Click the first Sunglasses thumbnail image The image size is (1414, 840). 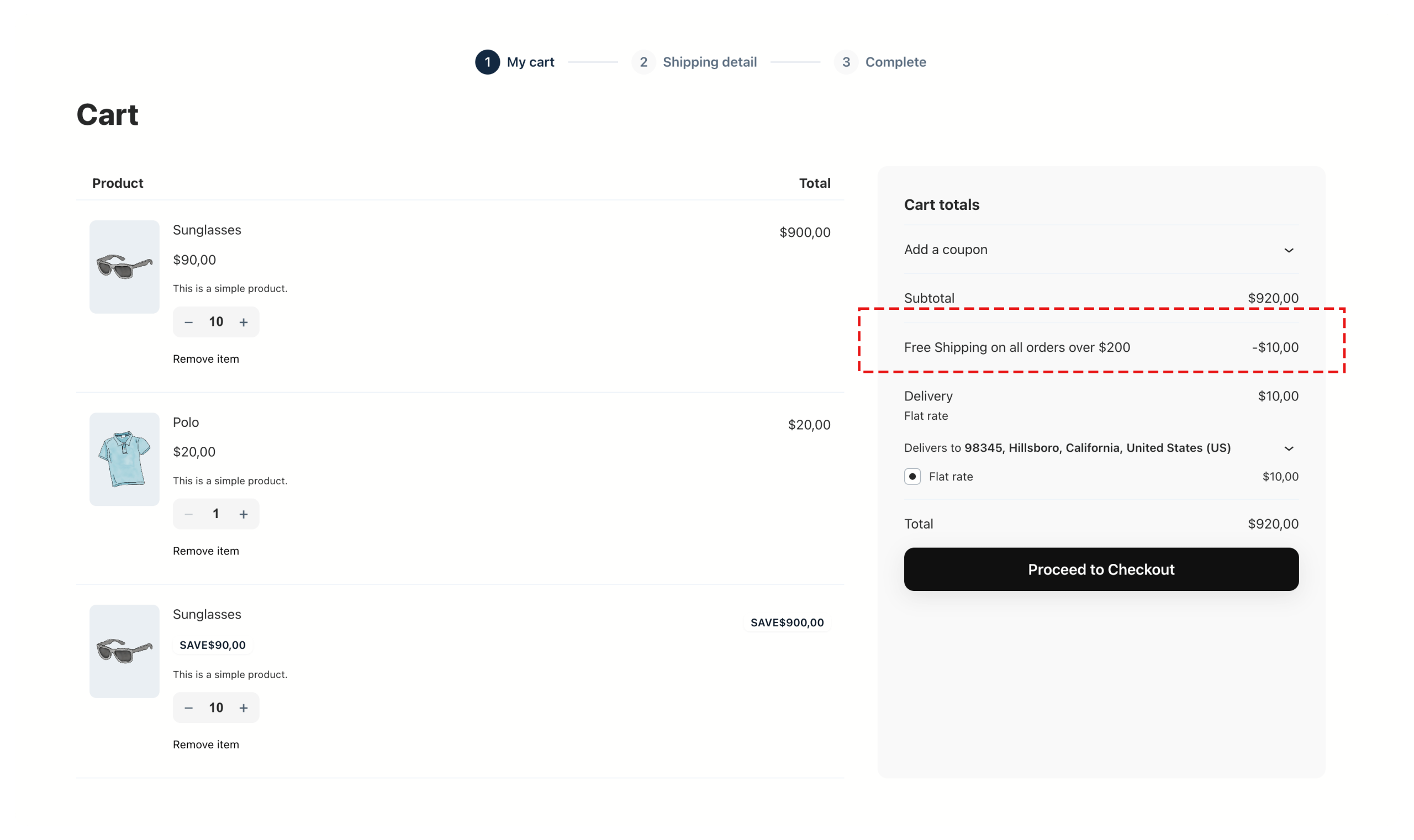click(124, 267)
